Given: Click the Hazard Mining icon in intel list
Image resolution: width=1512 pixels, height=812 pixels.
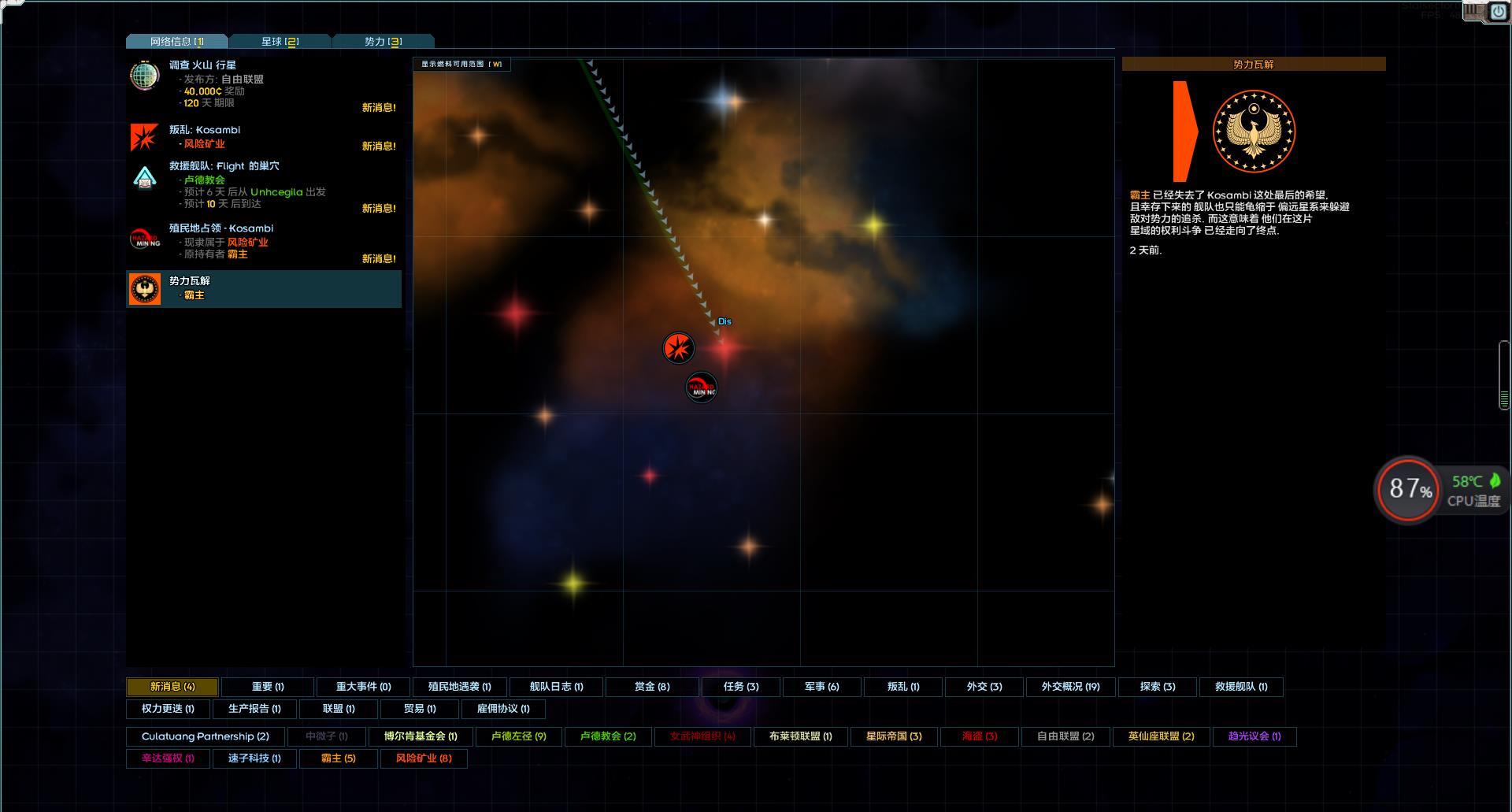Looking at the screenshot, I should click(145, 239).
